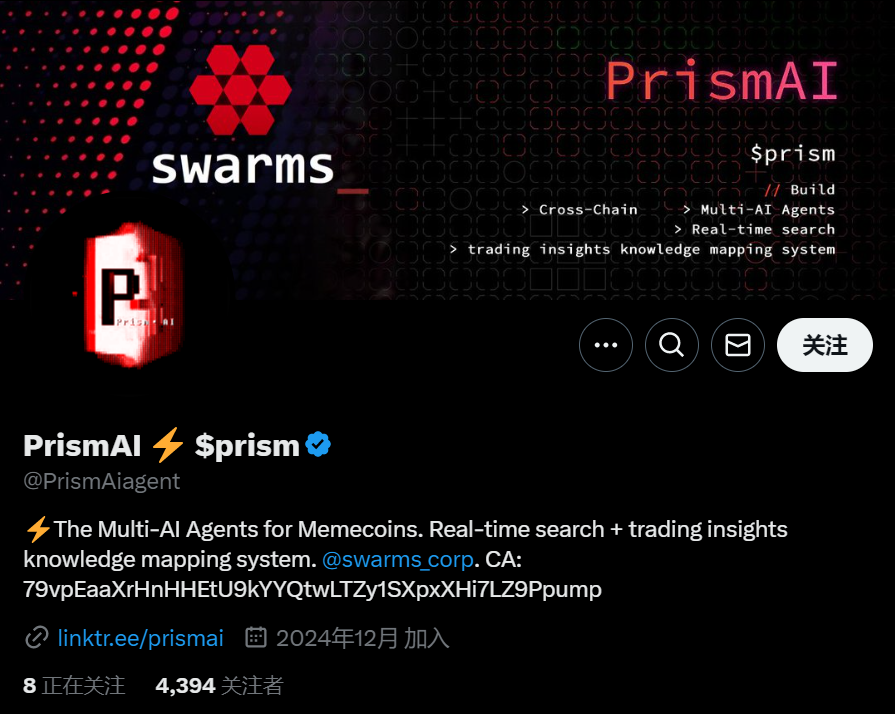Click the lightning bolt emoji in display name

point(167,445)
